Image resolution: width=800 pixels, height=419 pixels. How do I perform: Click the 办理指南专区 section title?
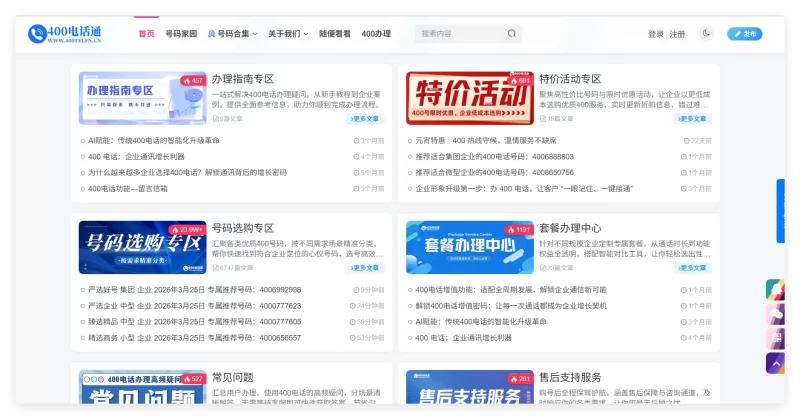[x=243, y=79]
